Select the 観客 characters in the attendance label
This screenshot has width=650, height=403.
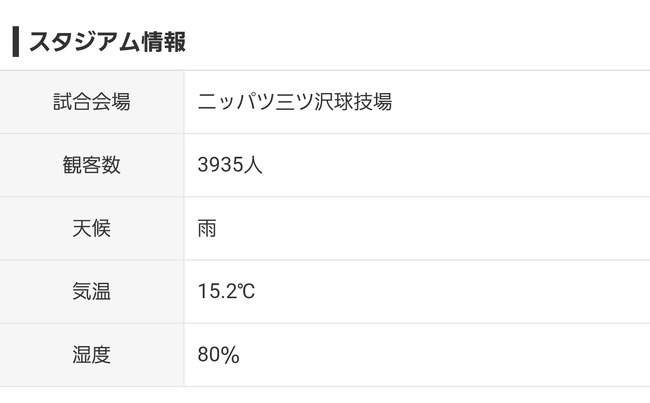click(x=82, y=165)
